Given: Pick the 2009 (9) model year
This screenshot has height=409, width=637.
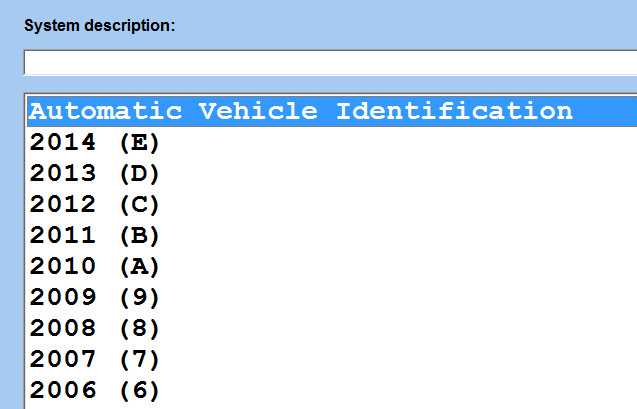Looking at the screenshot, I should [332, 296].
